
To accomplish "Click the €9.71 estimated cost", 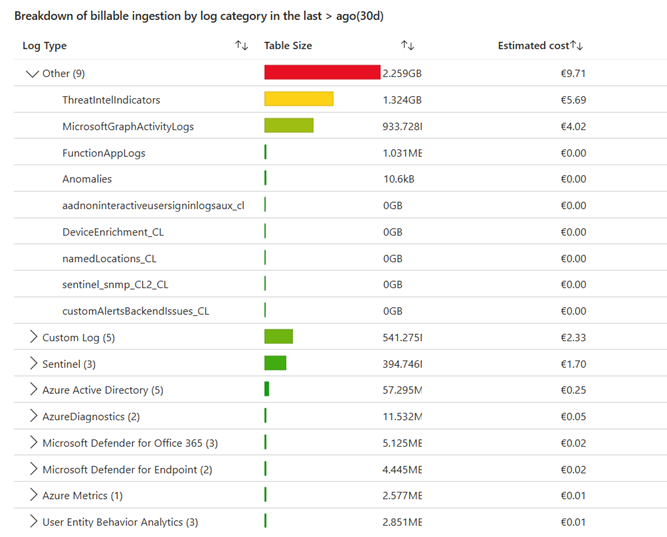I will click(573, 74).
